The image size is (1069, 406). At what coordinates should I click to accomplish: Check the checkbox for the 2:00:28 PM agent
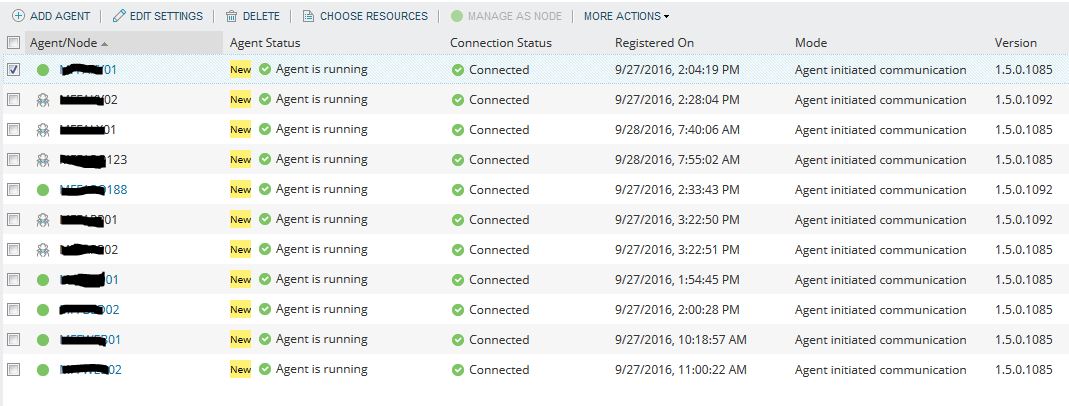[x=13, y=309]
